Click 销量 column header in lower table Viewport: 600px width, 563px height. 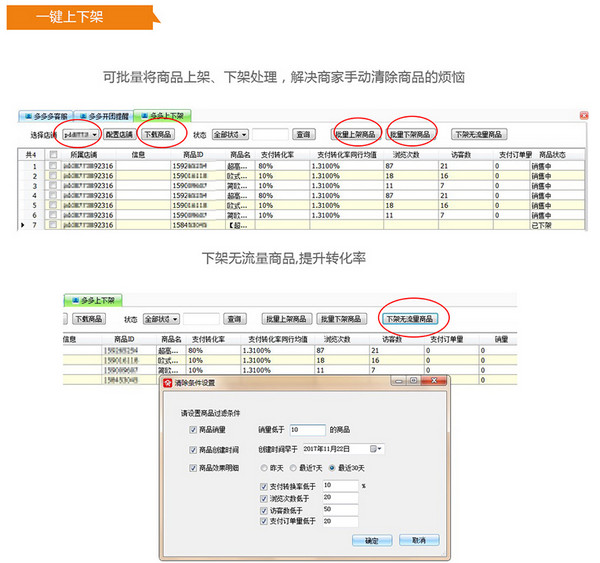501,339
